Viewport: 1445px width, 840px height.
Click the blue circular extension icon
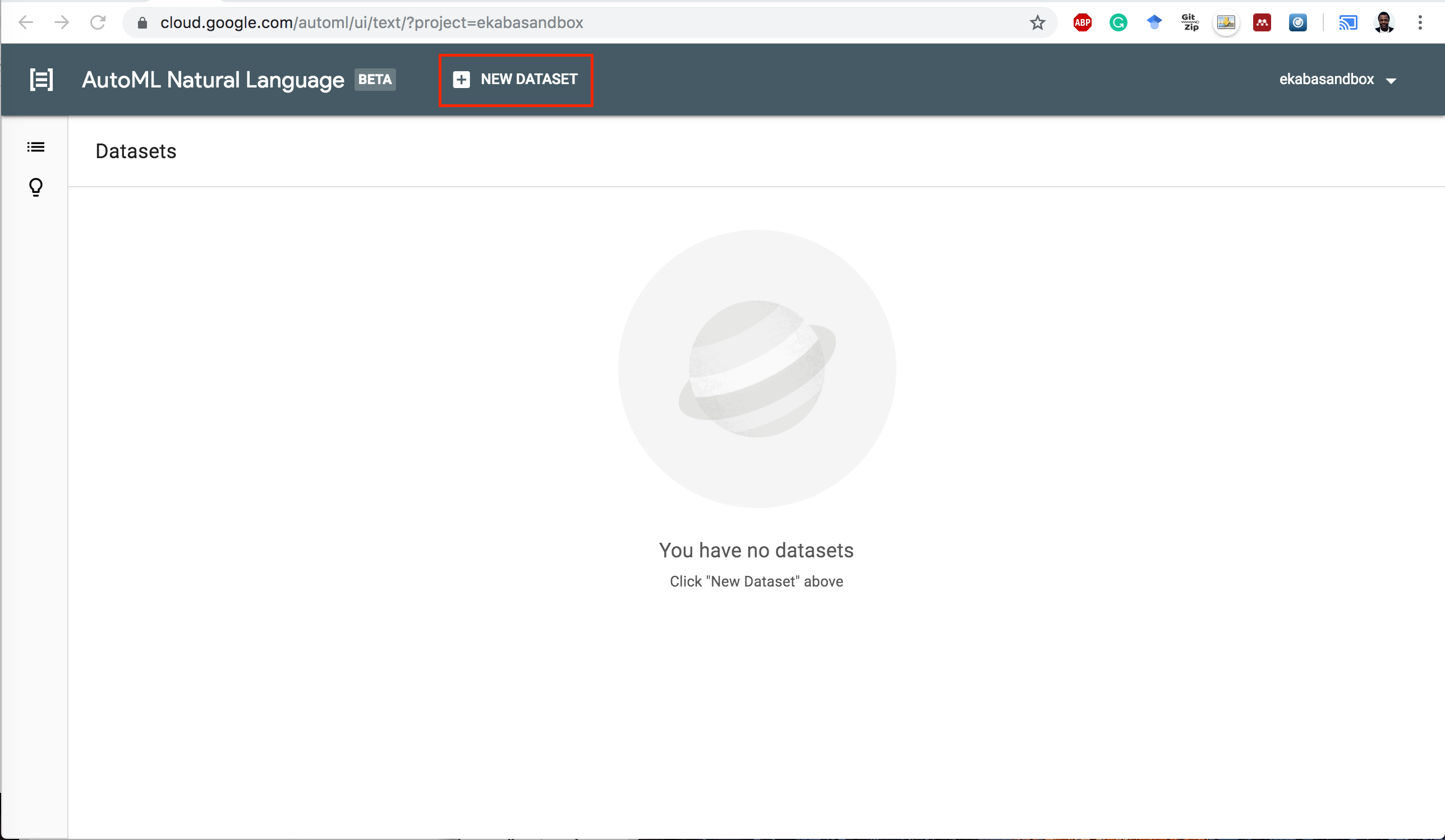click(1297, 23)
